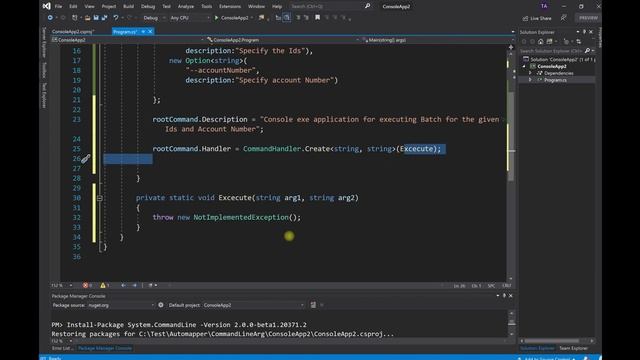640x360 pixels.
Task: Click the warnings indicator icon below editor
Action: [103, 285]
